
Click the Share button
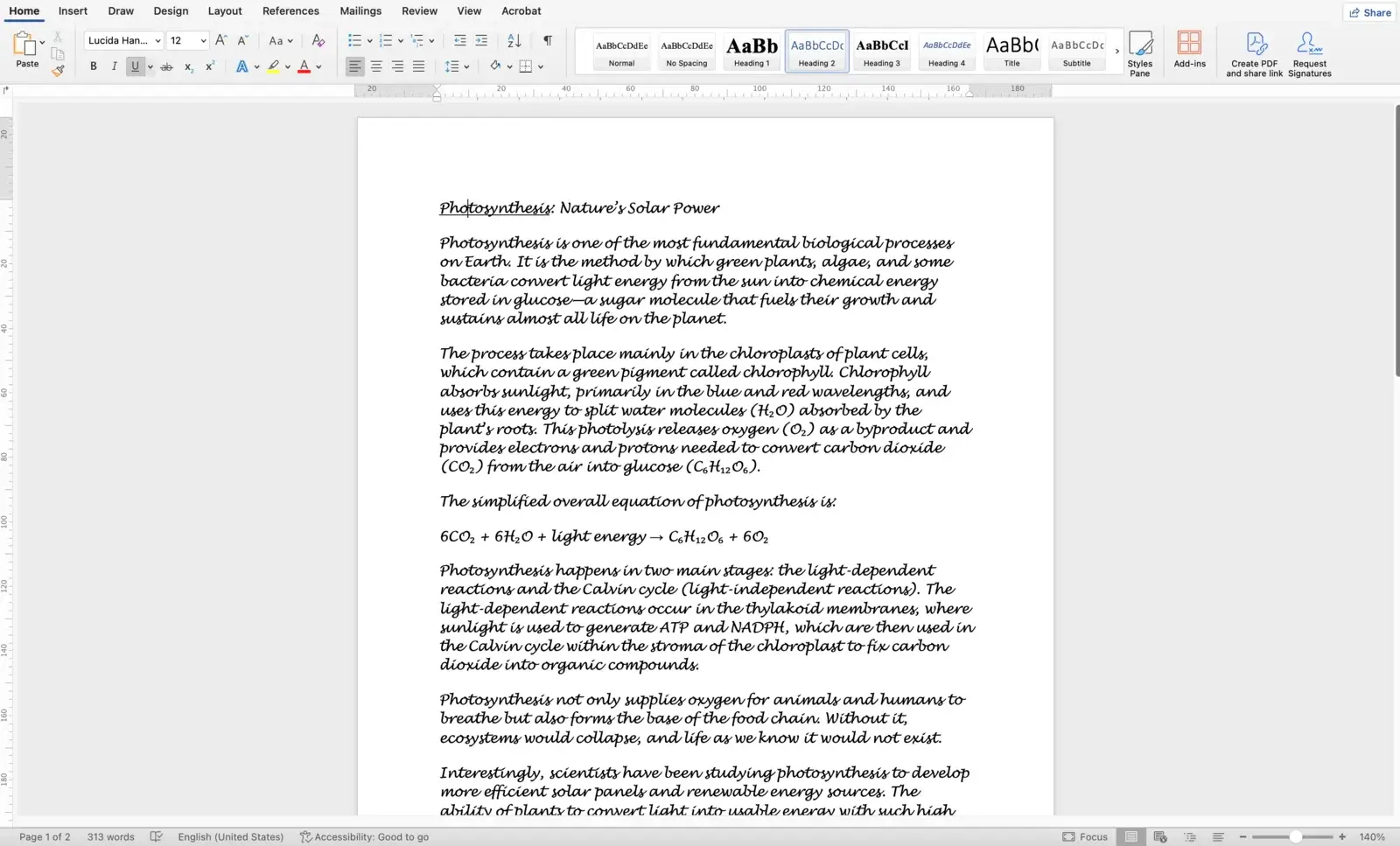(x=1370, y=12)
